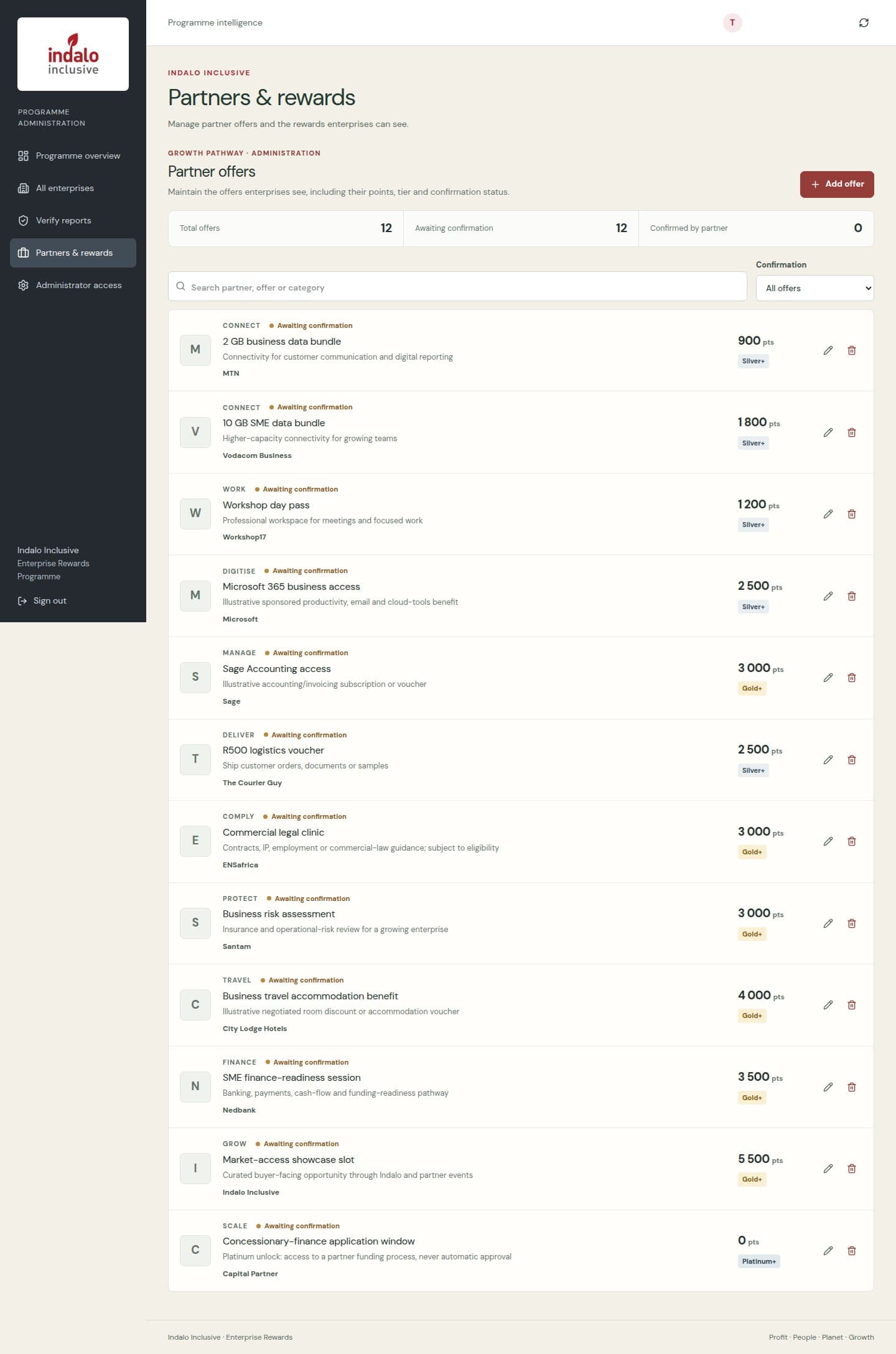Open the T user avatar

click(732, 23)
